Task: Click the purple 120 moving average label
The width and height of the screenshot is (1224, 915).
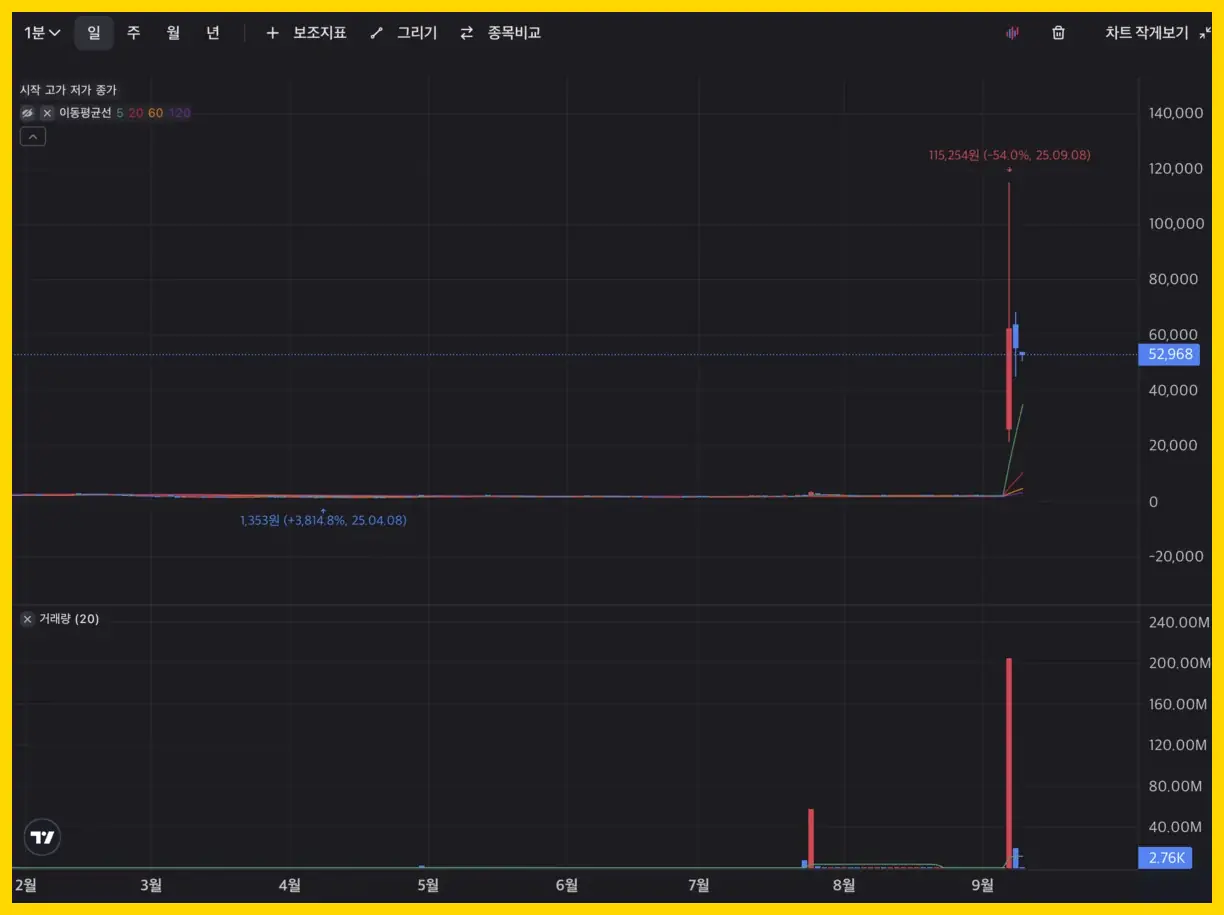Action: click(x=180, y=113)
